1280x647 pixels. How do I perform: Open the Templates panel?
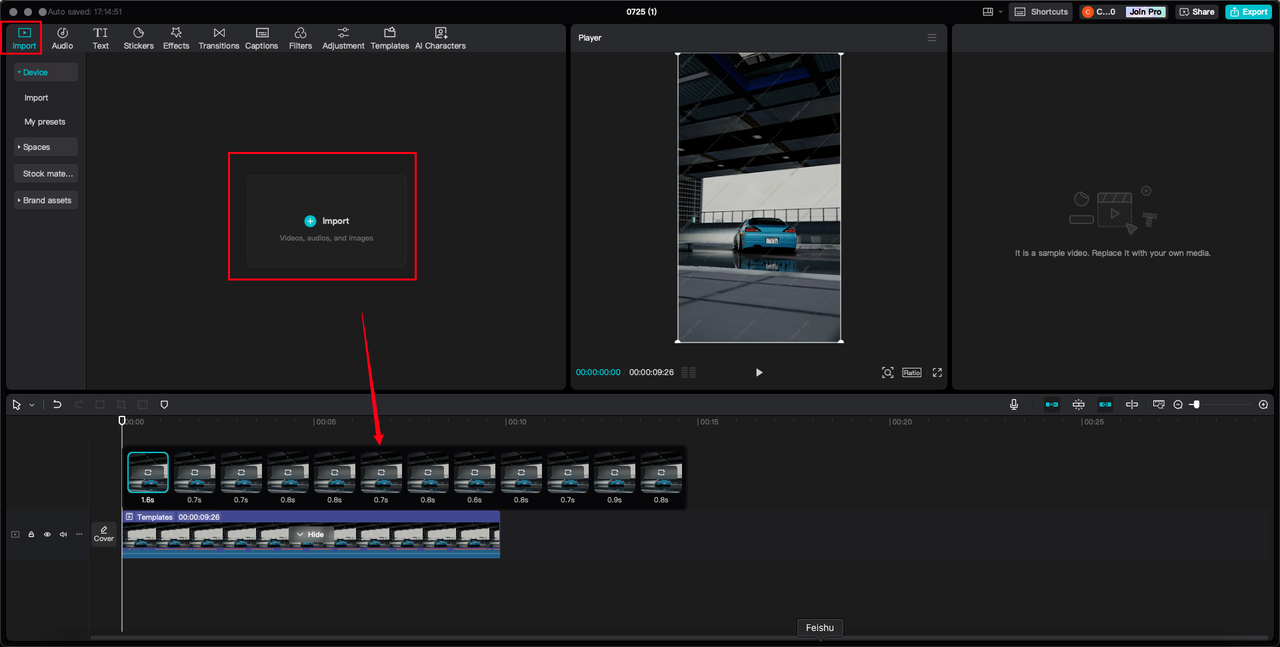390,38
